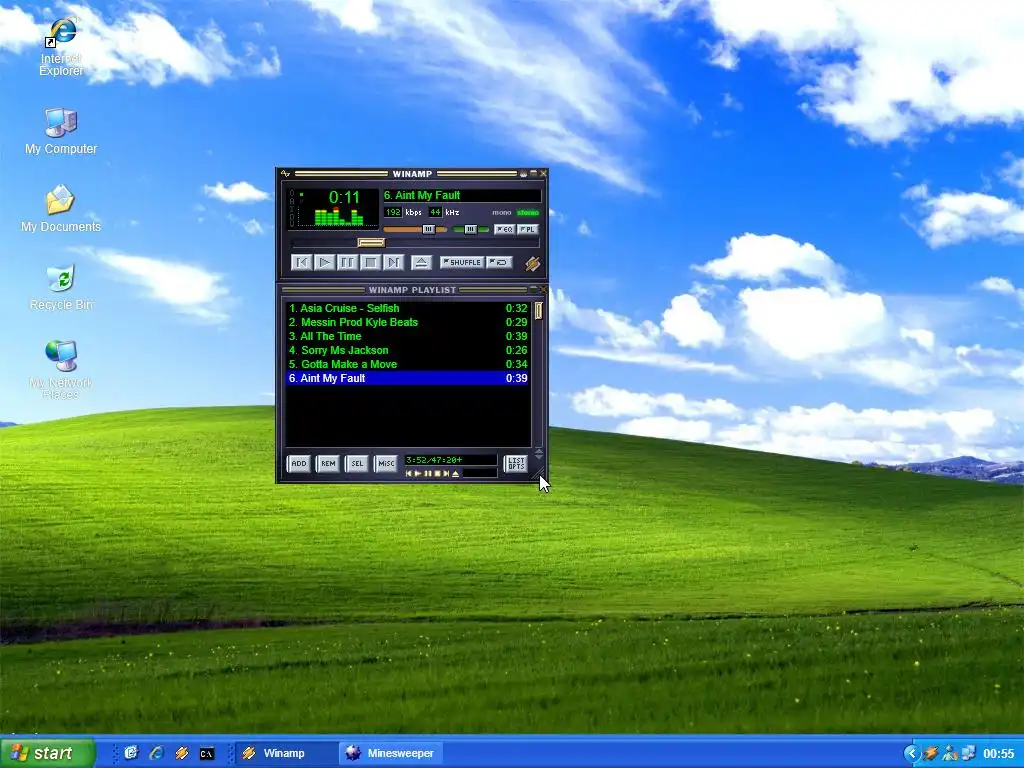The width and height of the screenshot is (1024, 768).
Task: Select '2. Messin Prod Kyle Beats' in playlist
Action: pyautogui.click(x=408, y=322)
